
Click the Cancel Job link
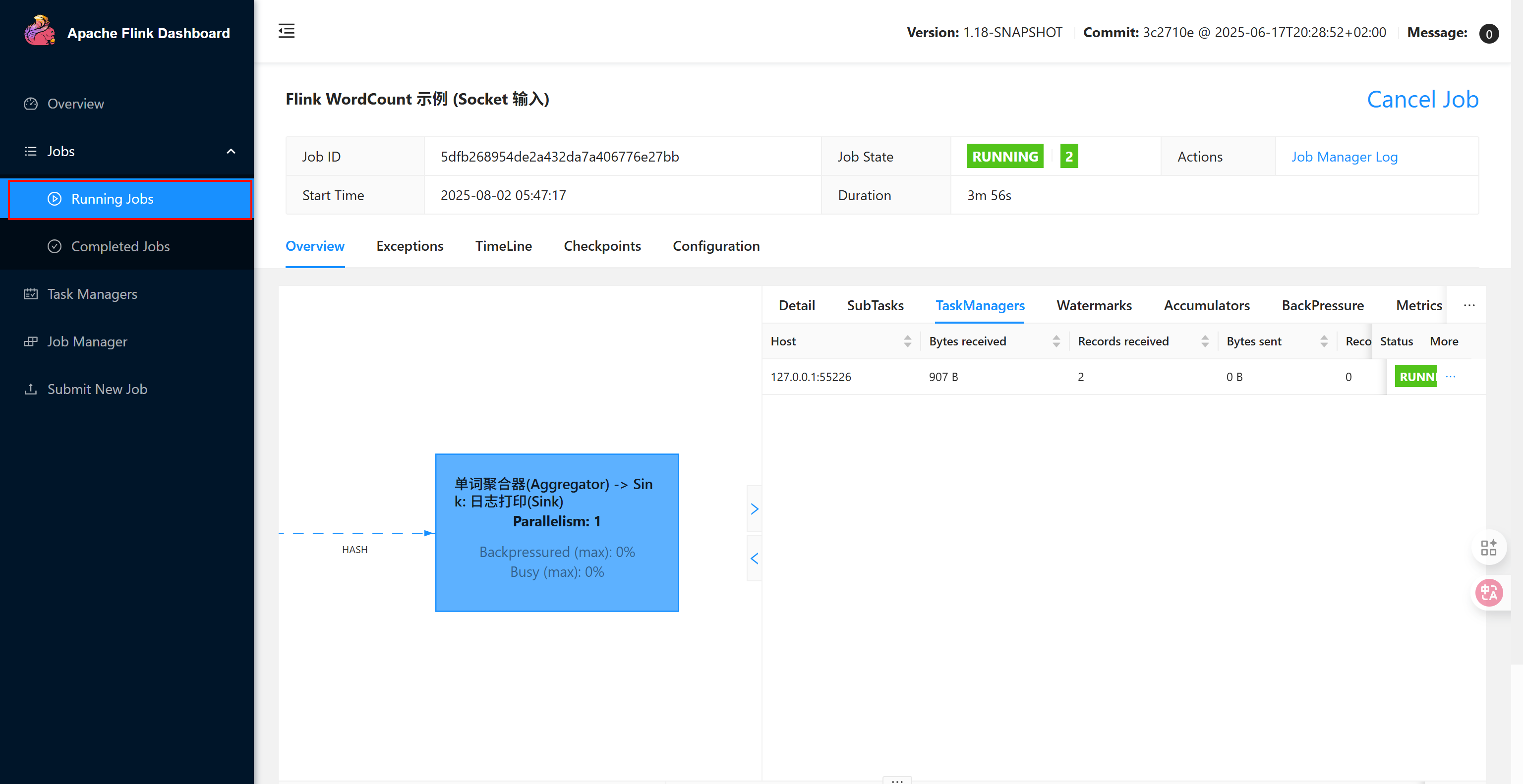click(x=1422, y=99)
